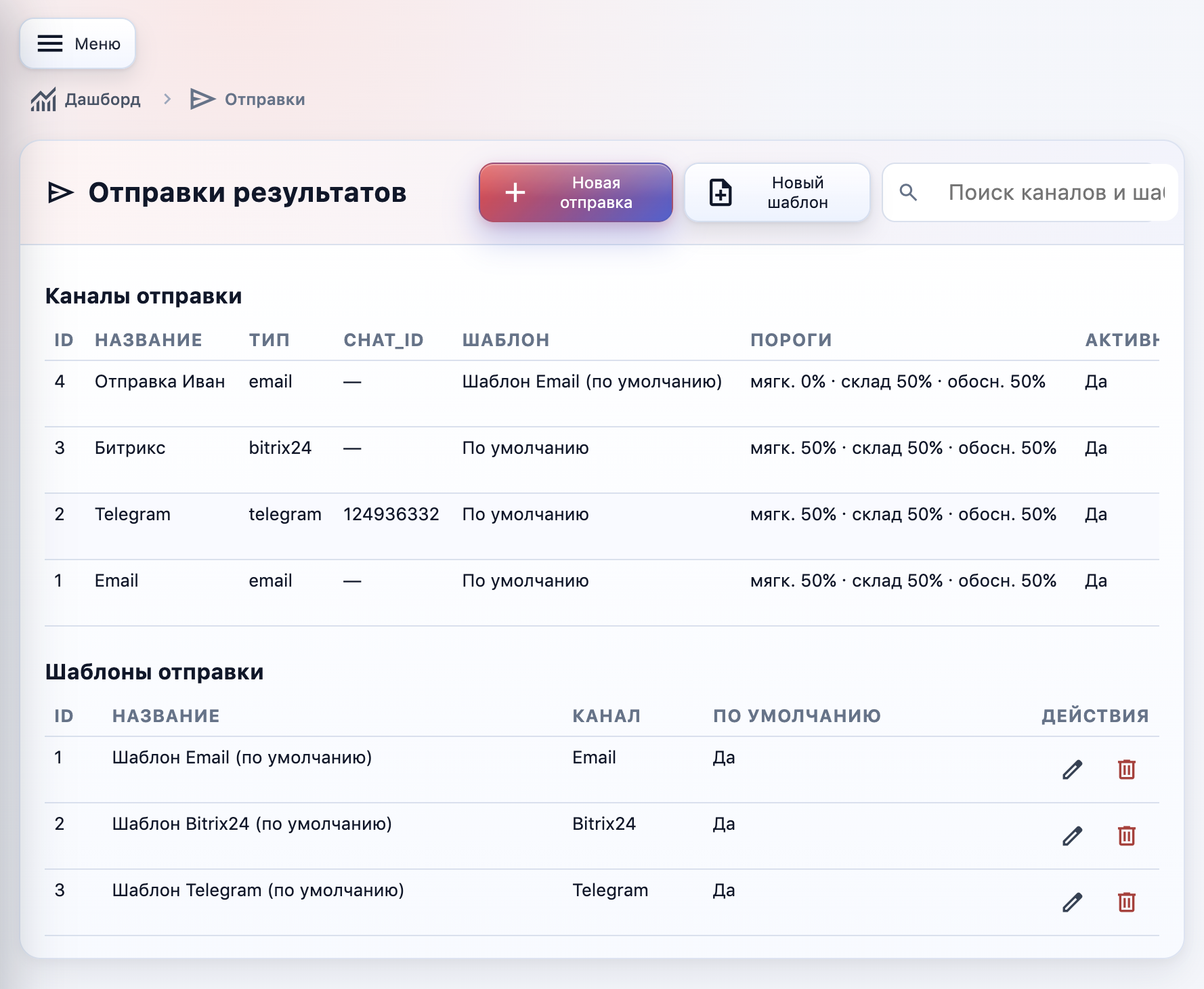Click the chart icon next to Дашборд breadcrumb

[x=43, y=99]
